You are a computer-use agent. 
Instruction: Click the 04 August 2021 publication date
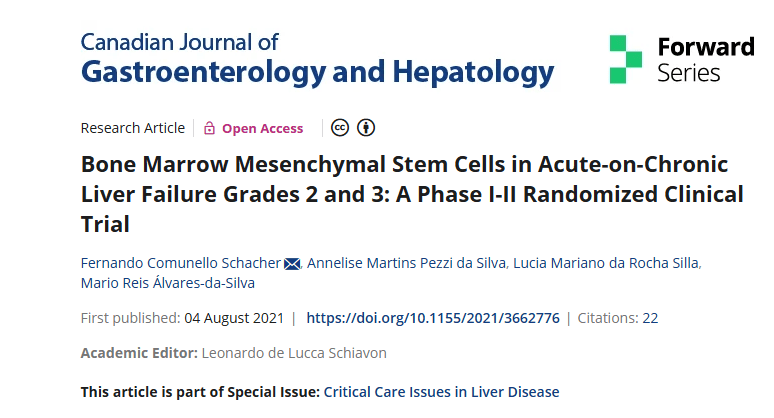[x=234, y=318]
